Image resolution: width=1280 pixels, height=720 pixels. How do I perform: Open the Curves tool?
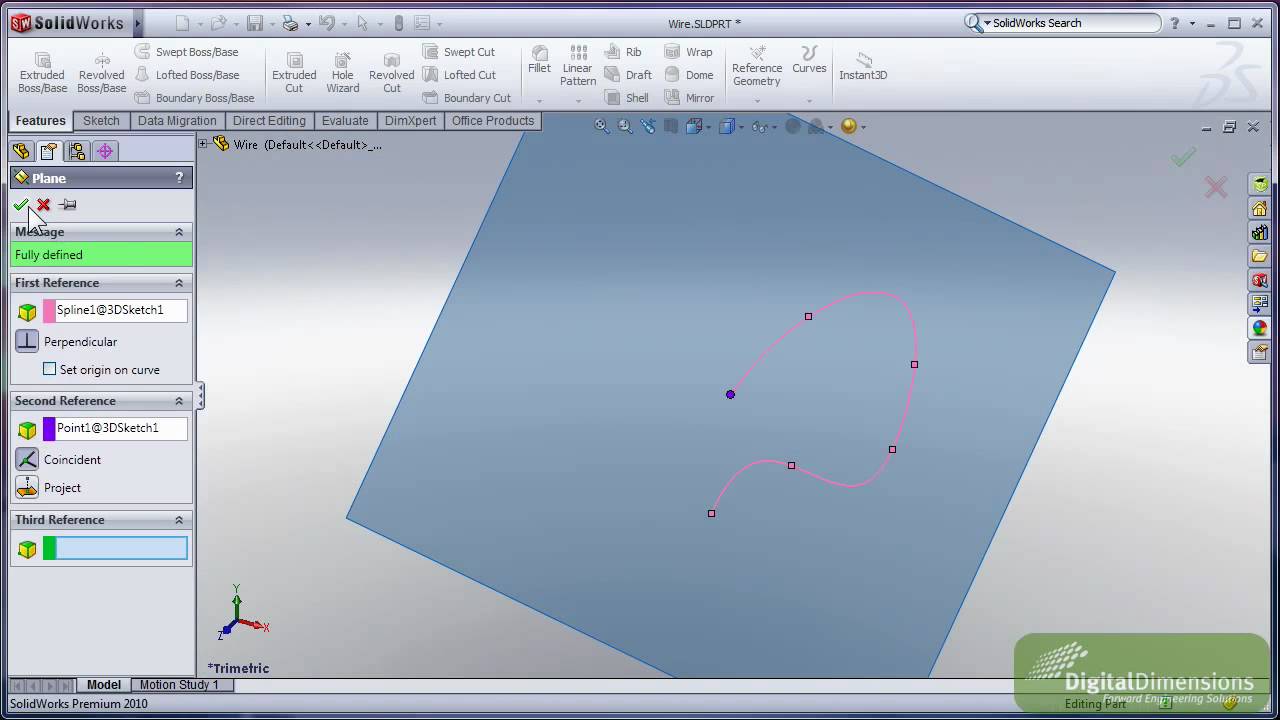tap(809, 60)
